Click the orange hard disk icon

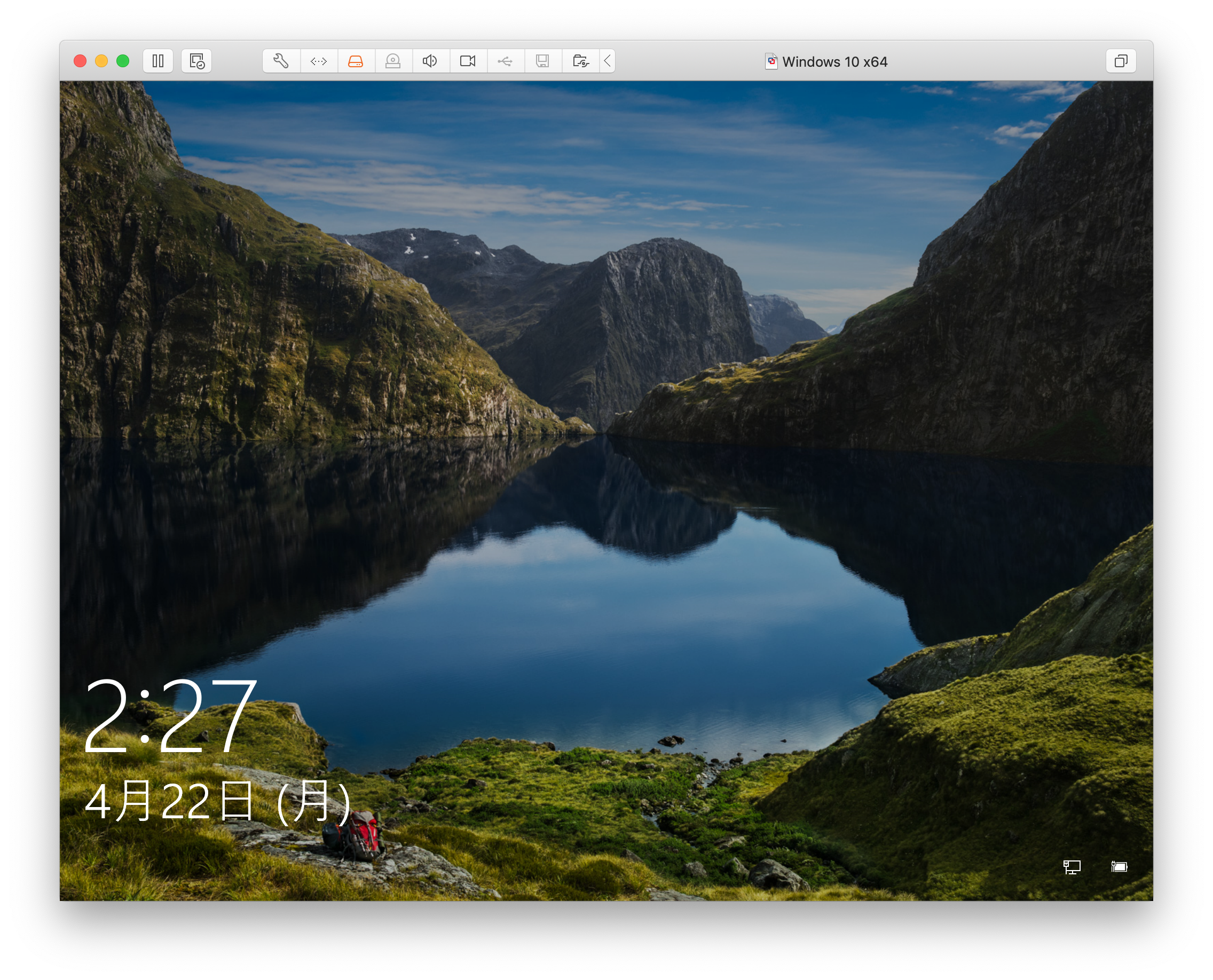356,61
